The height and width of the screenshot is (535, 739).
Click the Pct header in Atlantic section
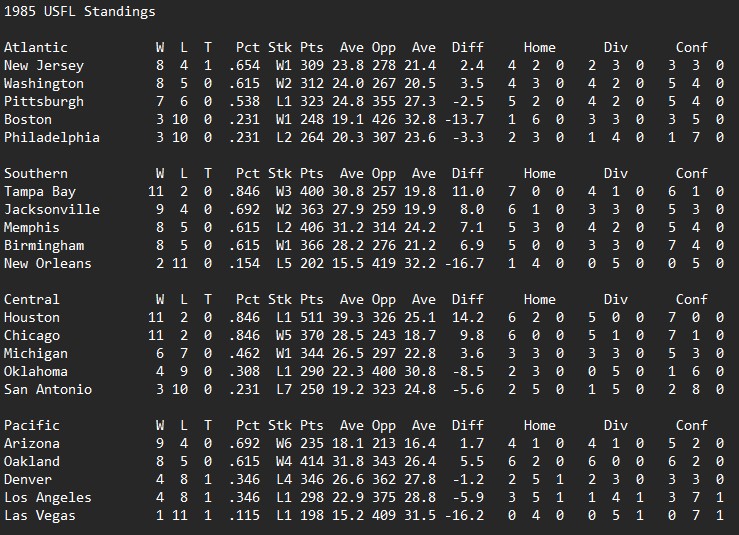[248, 47]
